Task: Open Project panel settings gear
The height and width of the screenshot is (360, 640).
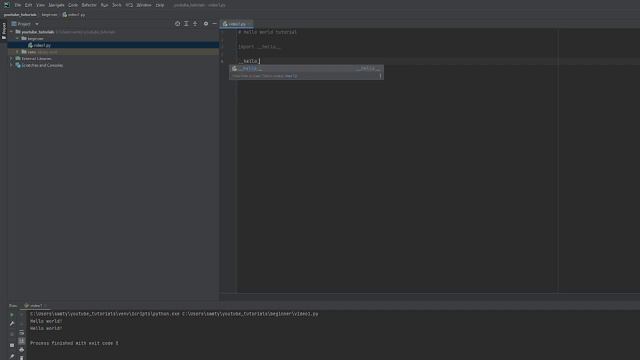Action: [206, 24]
